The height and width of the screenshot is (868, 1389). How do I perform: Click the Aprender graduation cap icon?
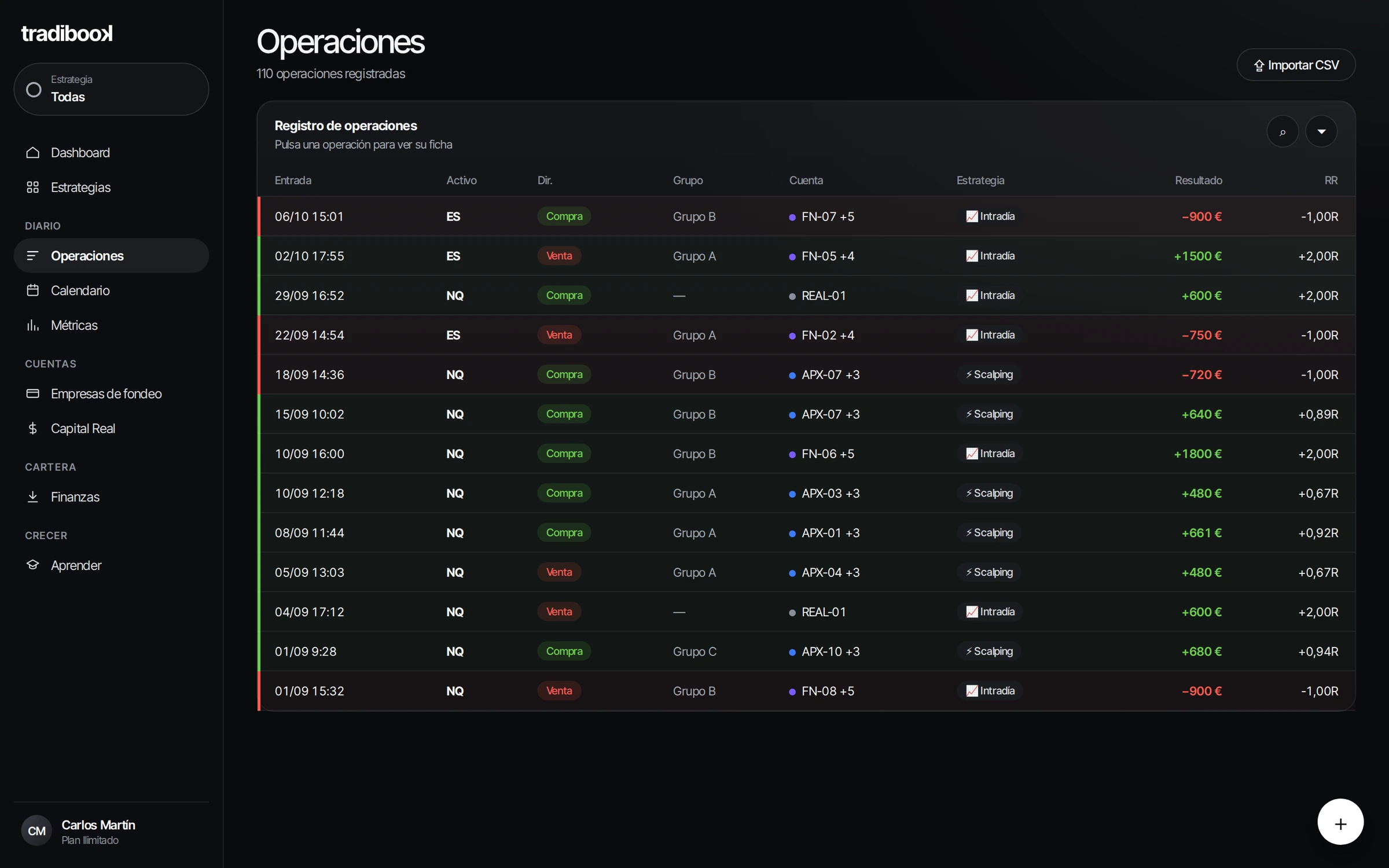(33, 565)
